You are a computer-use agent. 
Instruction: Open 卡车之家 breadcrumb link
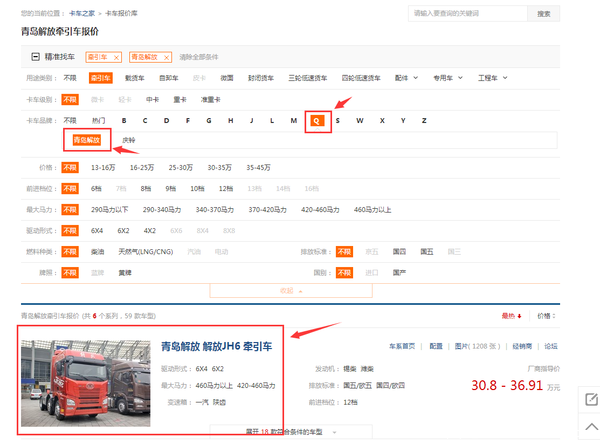[x=82, y=13]
